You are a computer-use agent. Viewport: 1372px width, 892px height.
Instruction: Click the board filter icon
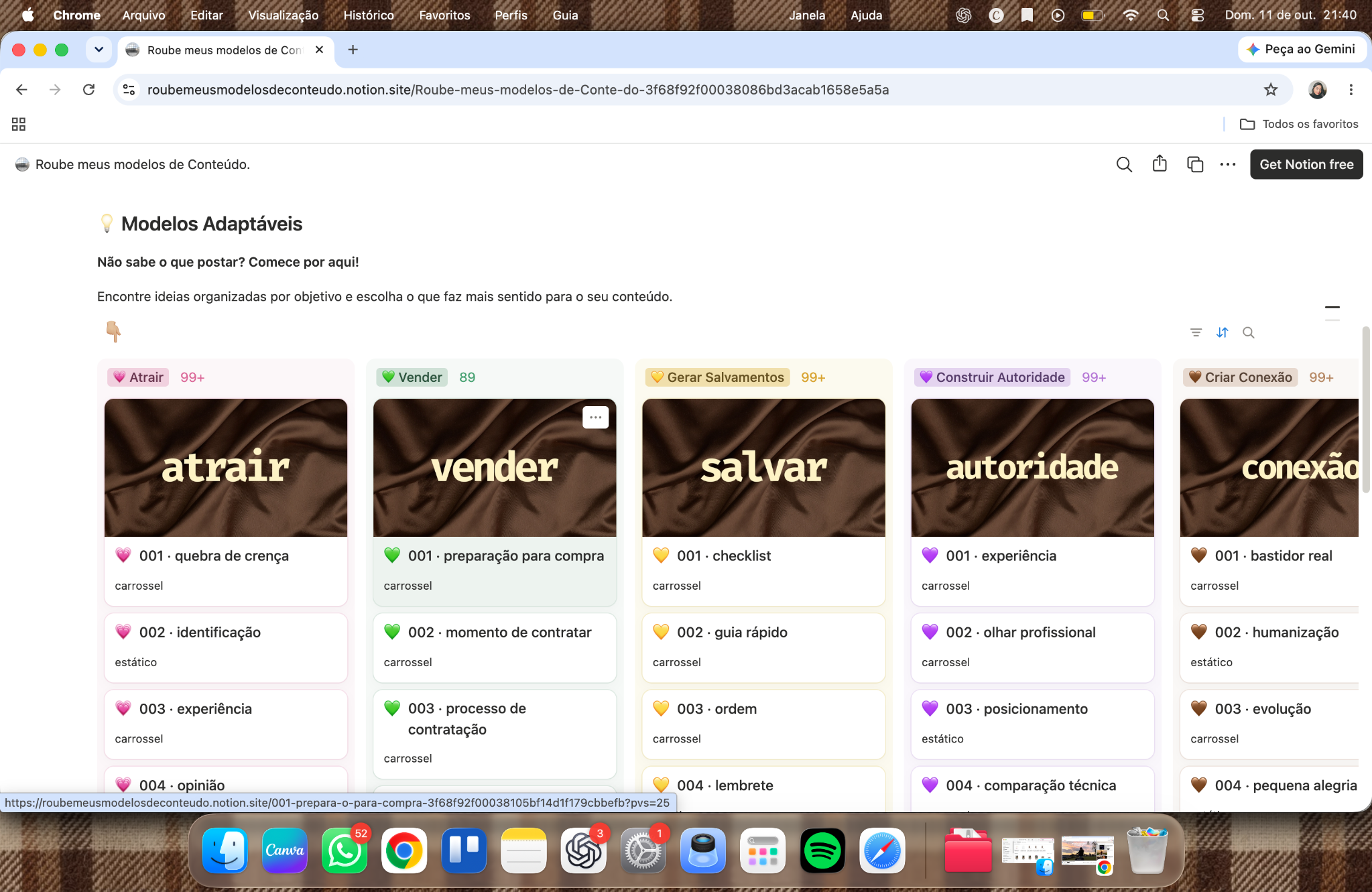point(1196,332)
